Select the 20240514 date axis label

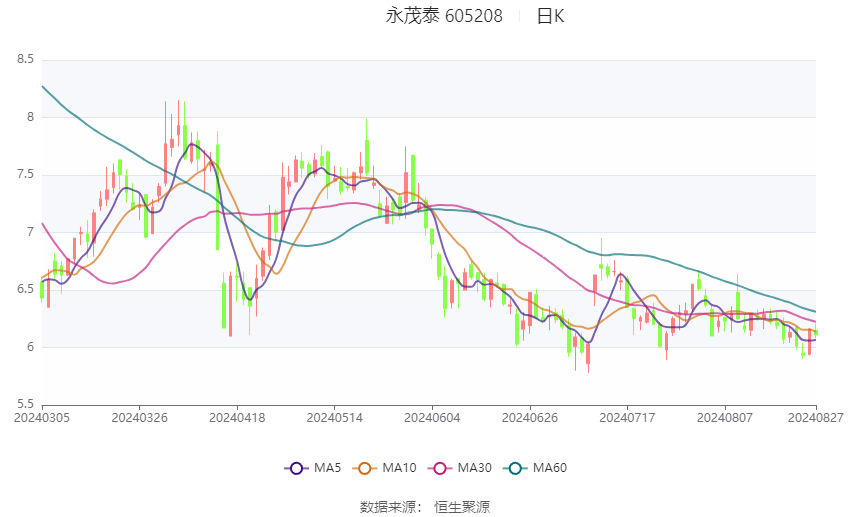334,418
